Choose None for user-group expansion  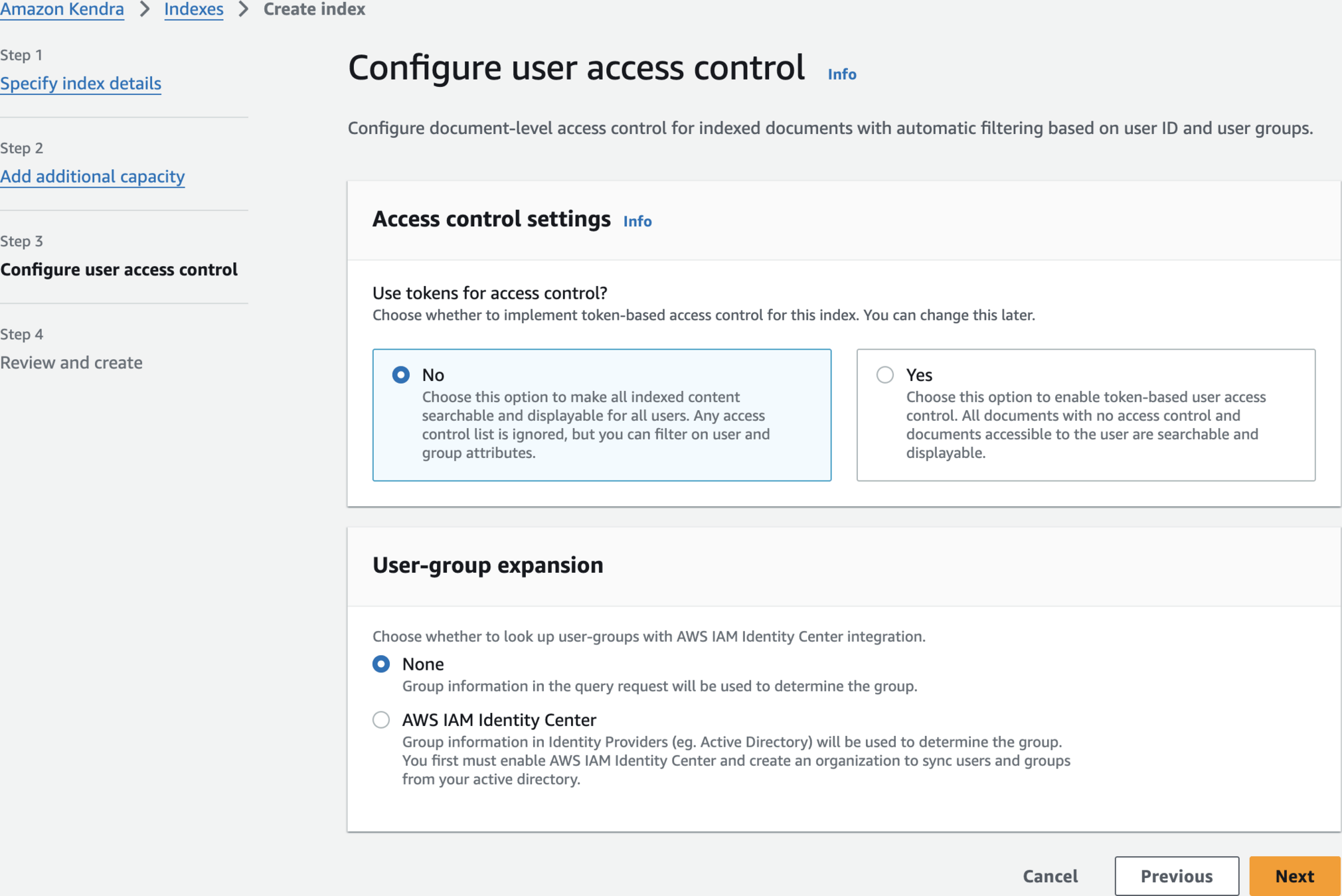[x=381, y=664]
